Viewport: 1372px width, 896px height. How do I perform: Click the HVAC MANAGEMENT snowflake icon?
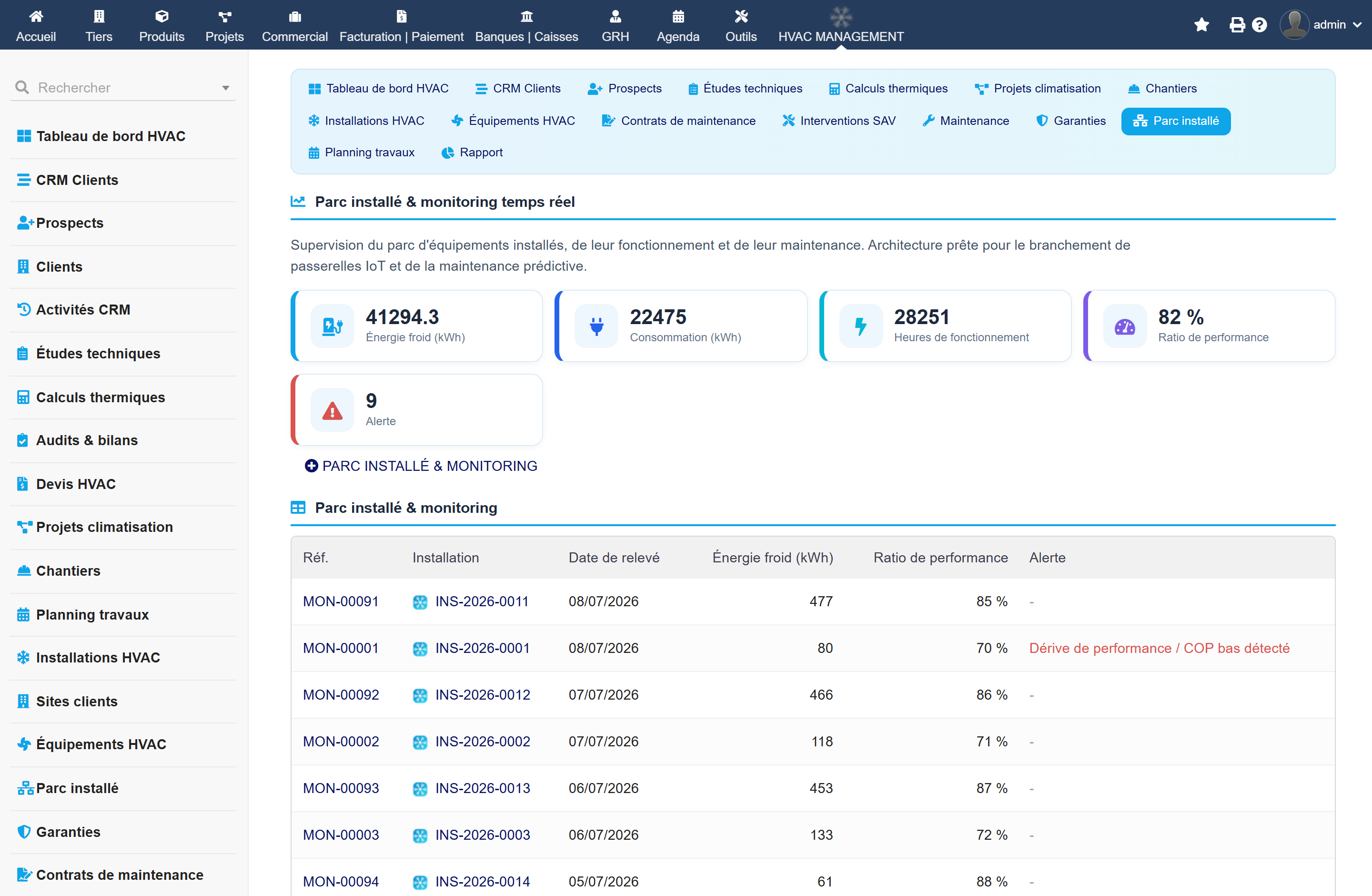(840, 16)
